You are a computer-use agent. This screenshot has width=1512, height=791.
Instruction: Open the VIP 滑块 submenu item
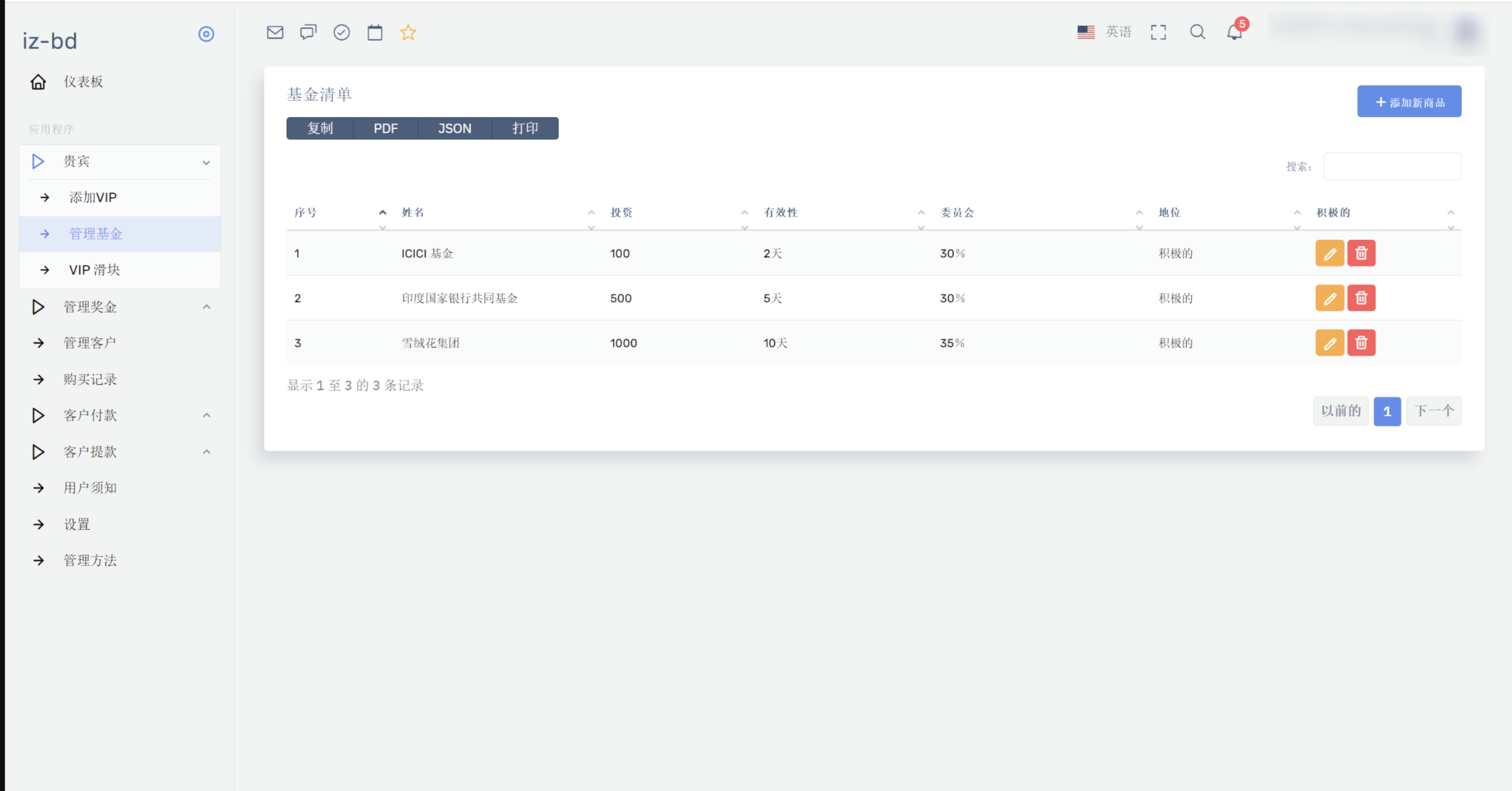(x=94, y=270)
